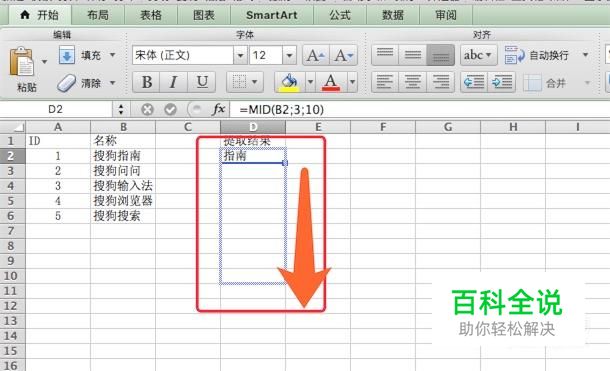Toggle Italic formatting
The image size is (610, 371).
coord(174,82)
